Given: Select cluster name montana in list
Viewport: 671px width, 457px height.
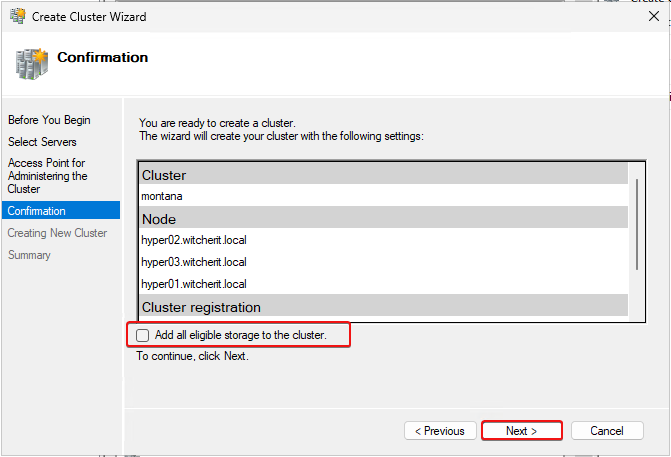Looking at the screenshot, I should point(162,196).
